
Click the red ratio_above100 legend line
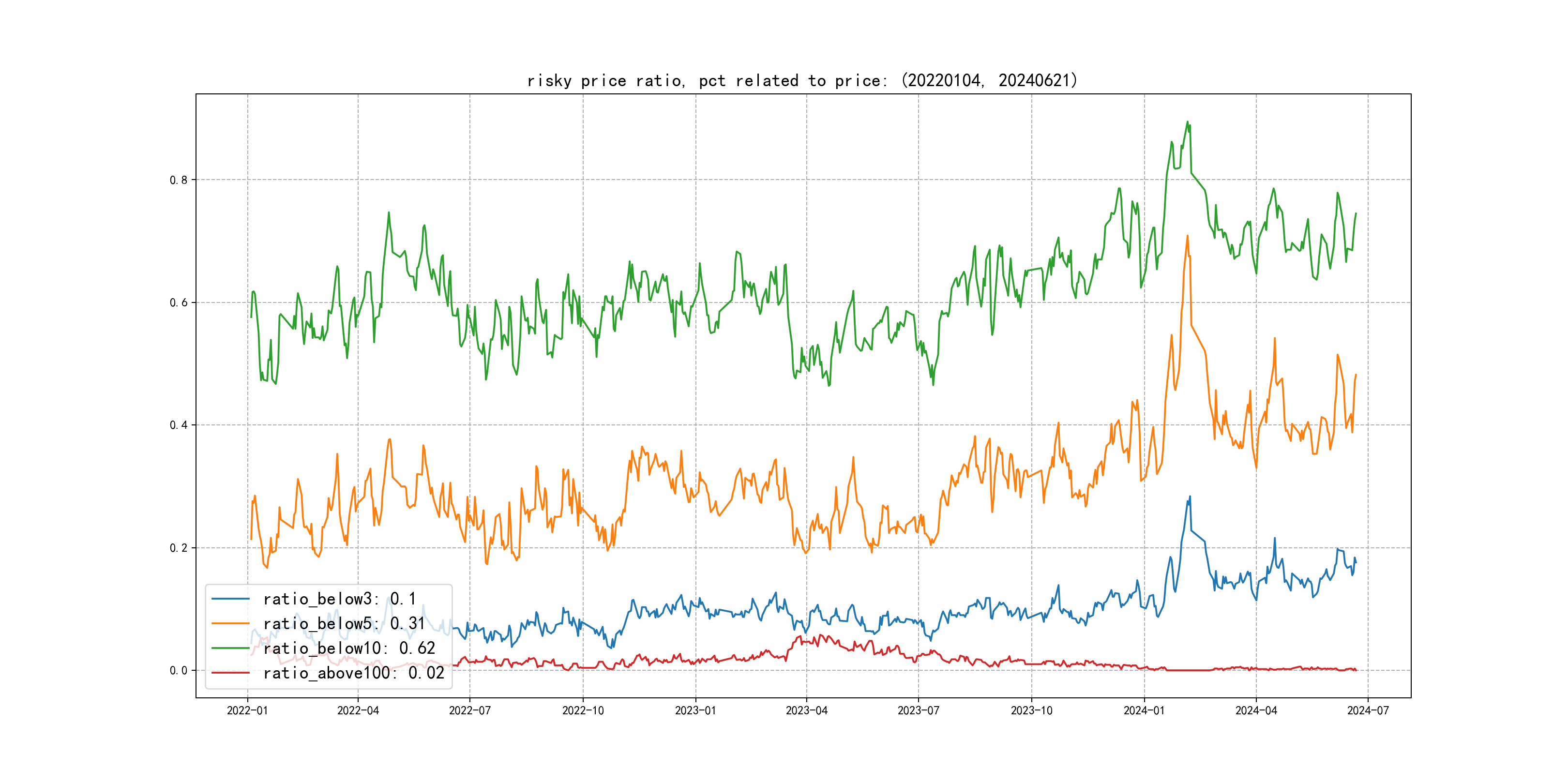[230, 673]
